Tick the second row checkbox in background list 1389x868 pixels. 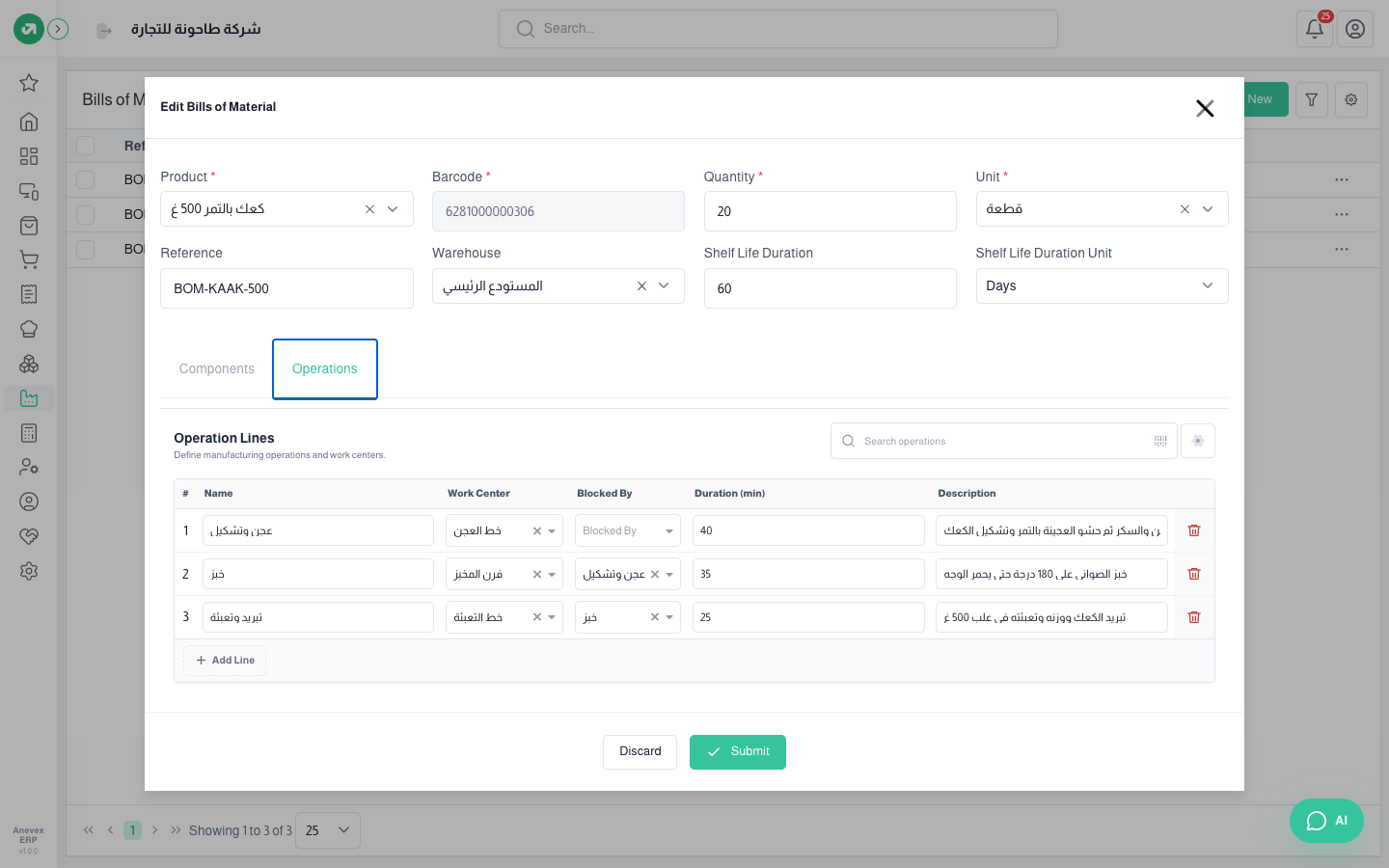(86, 214)
